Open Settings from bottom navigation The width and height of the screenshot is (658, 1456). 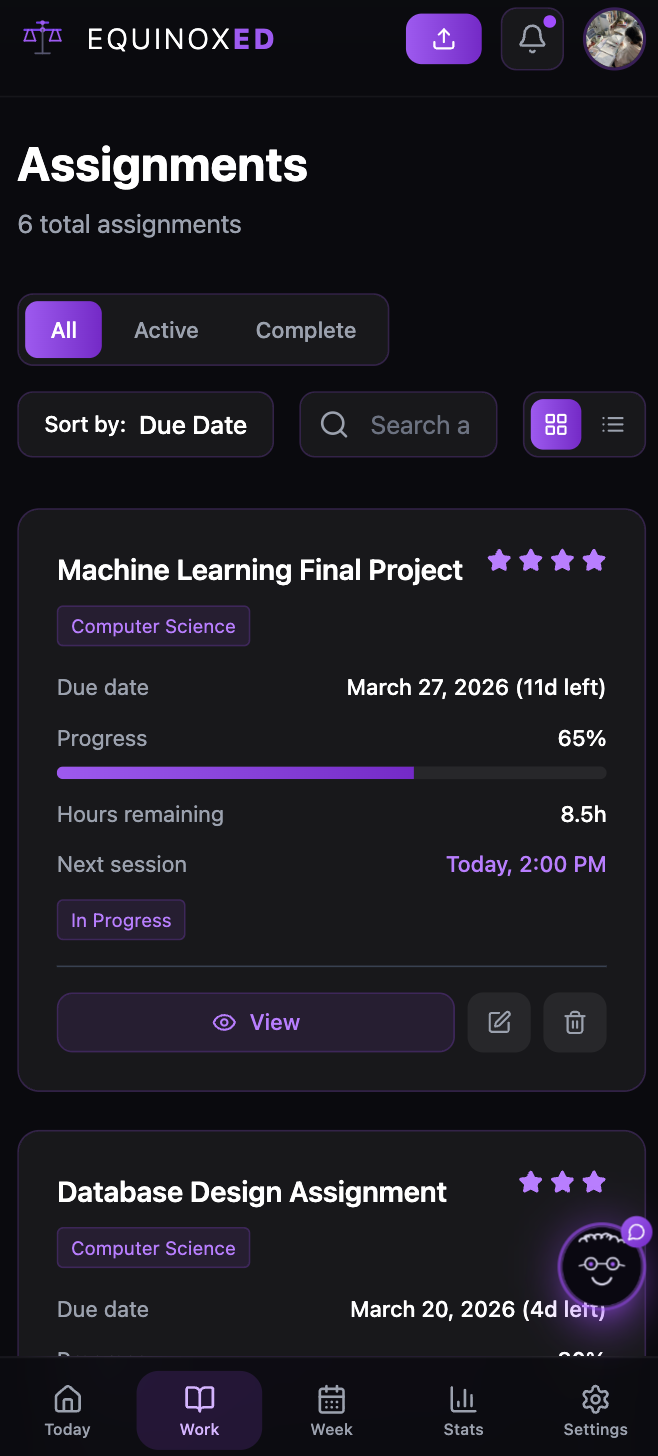595,1410
